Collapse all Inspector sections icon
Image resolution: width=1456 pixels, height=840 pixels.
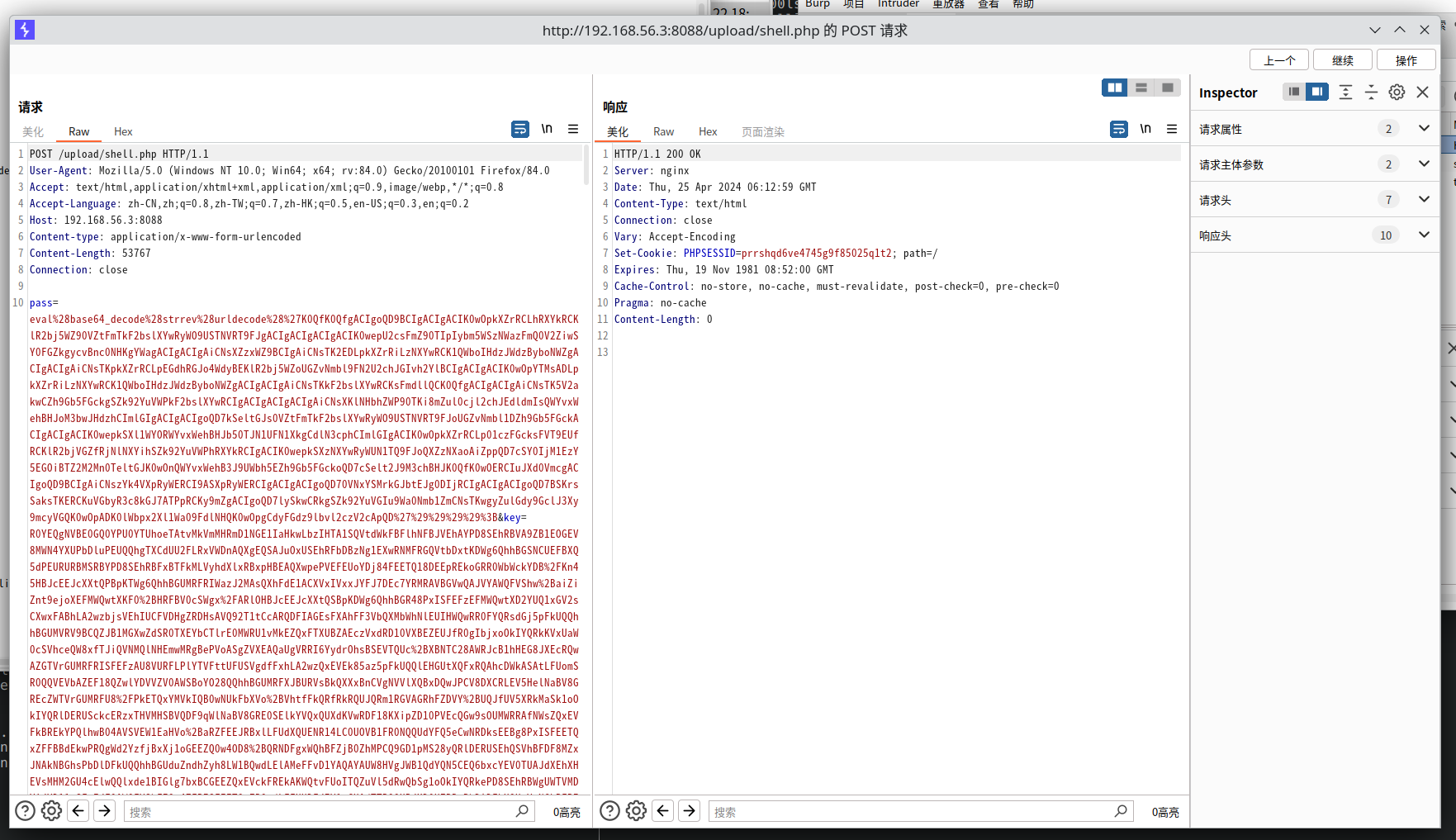click(x=1371, y=92)
